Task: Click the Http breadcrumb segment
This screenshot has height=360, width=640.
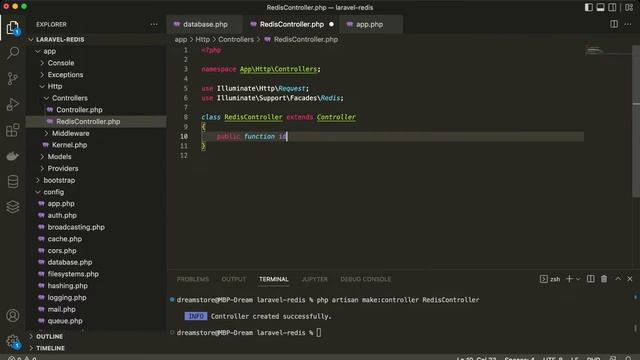Action: 202,40
